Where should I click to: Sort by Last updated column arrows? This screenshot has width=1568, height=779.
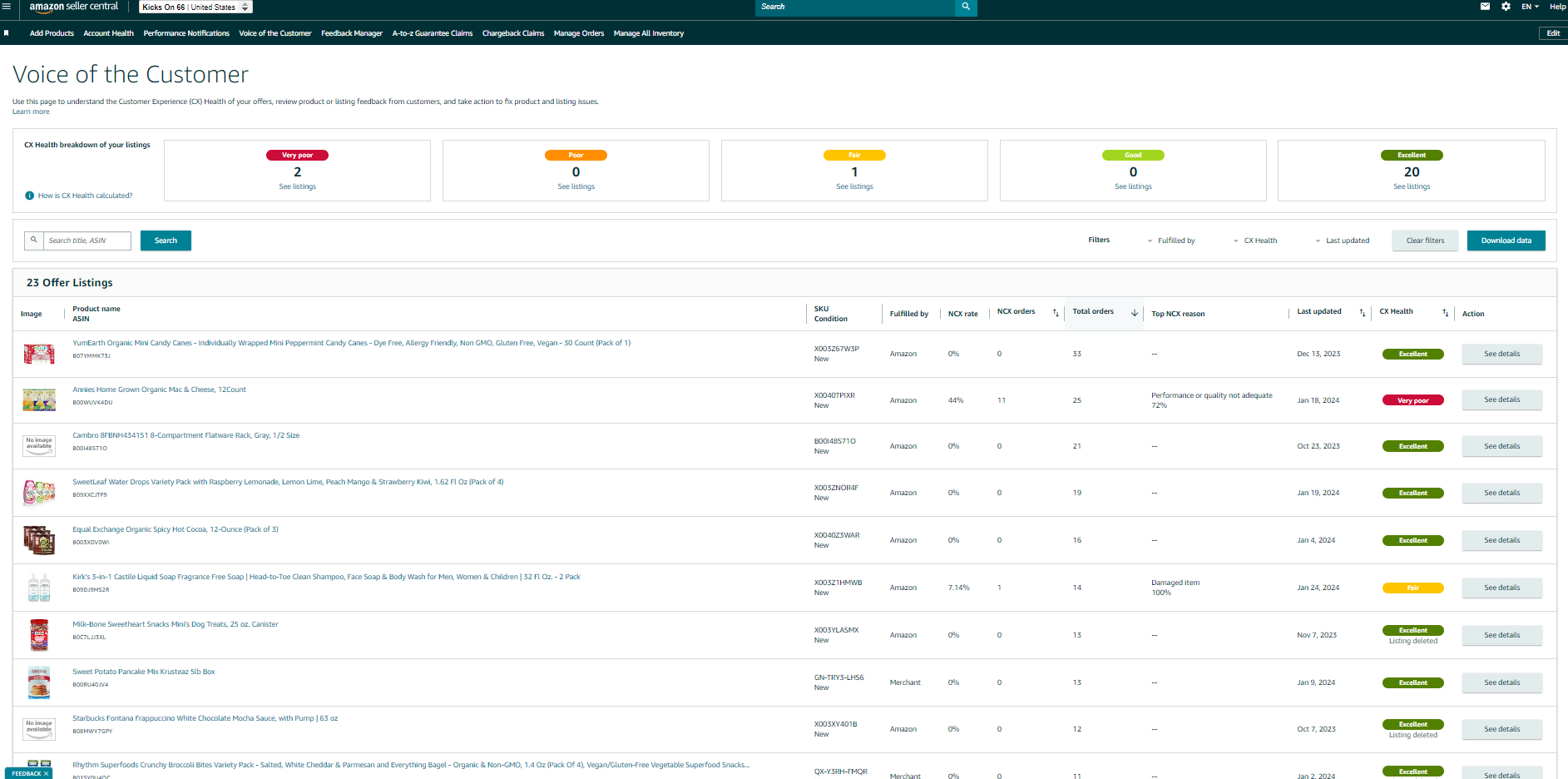coord(1363,313)
